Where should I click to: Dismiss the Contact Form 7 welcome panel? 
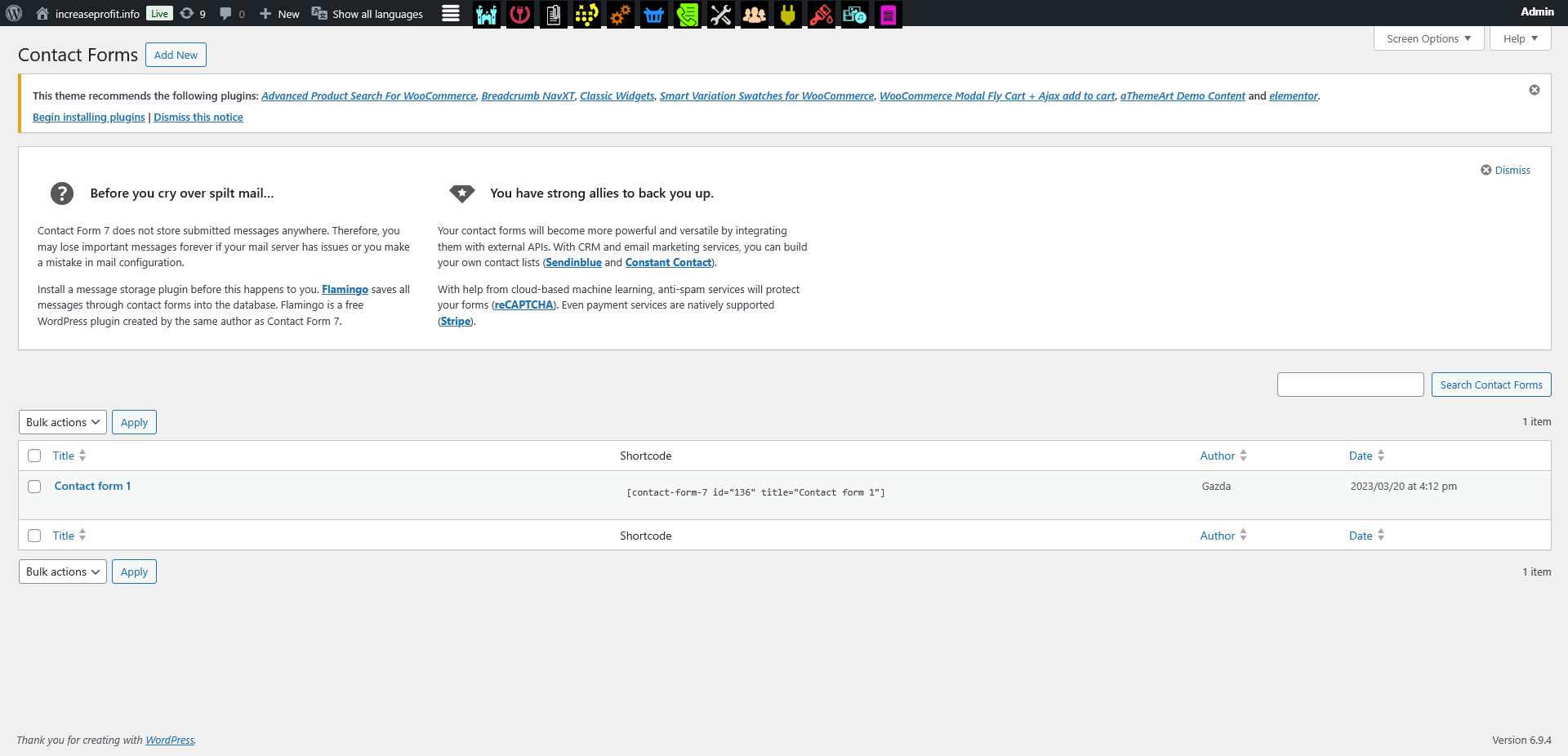1506,170
